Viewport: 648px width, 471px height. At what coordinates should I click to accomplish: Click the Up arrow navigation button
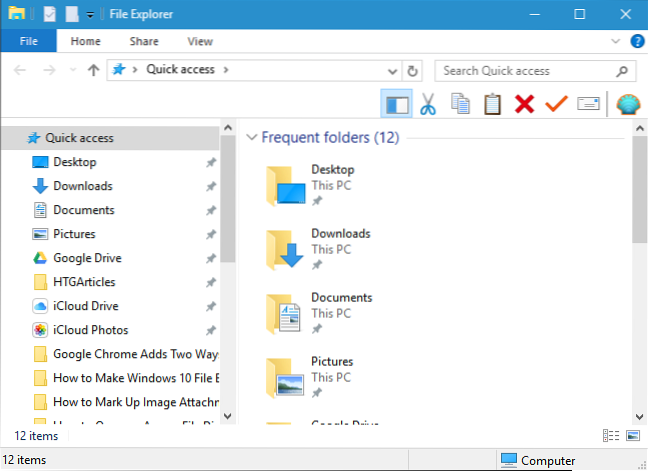[x=93, y=70]
